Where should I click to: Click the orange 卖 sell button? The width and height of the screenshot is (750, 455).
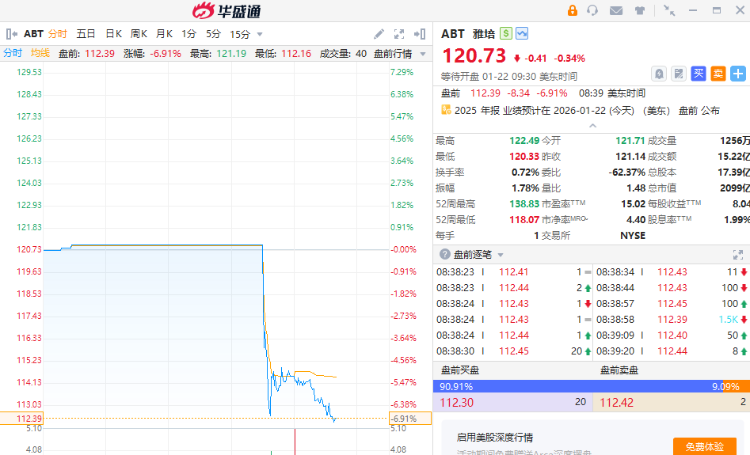click(x=718, y=74)
